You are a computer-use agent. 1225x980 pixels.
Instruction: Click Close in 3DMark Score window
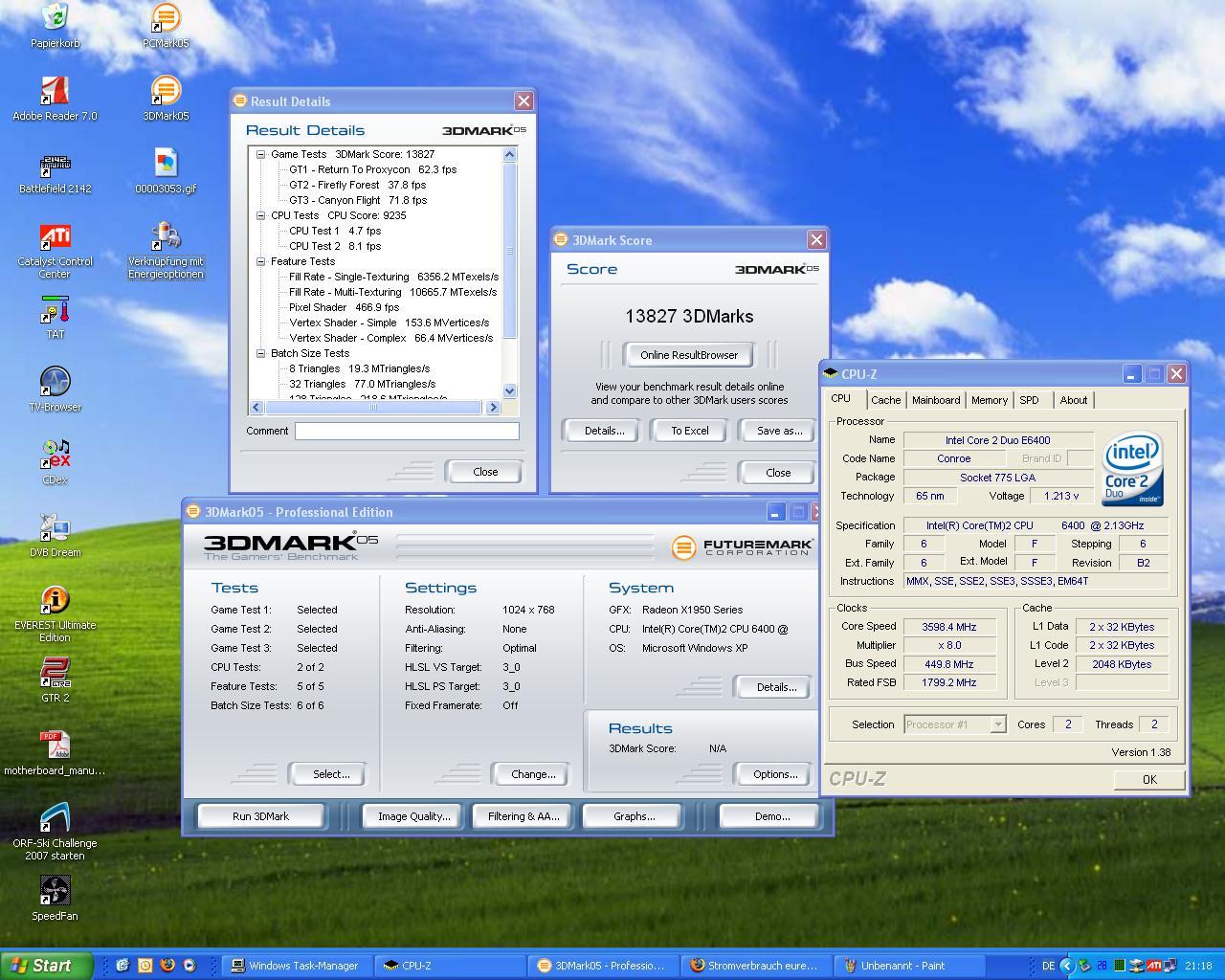click(778, 473)
